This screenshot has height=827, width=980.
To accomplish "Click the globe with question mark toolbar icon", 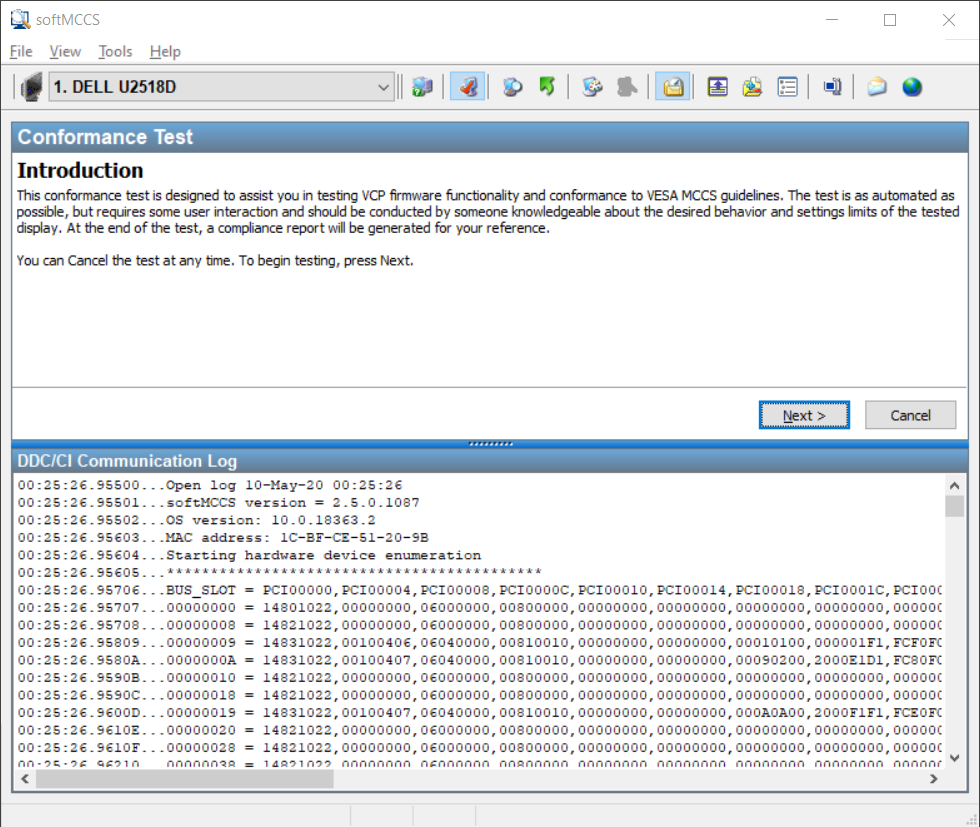I will [x=422, y=87].
